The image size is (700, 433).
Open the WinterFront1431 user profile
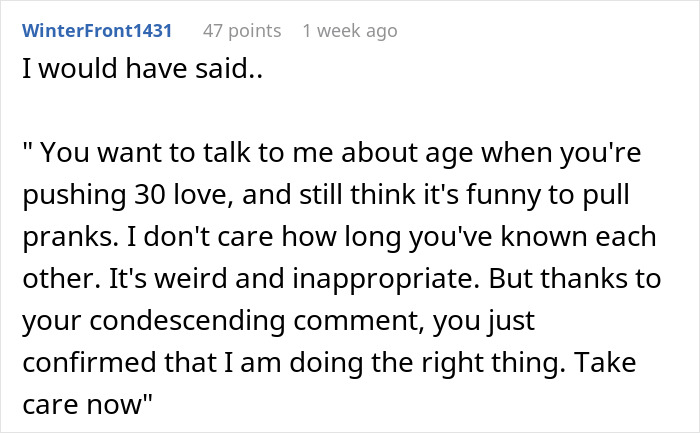tap(97, 31)
